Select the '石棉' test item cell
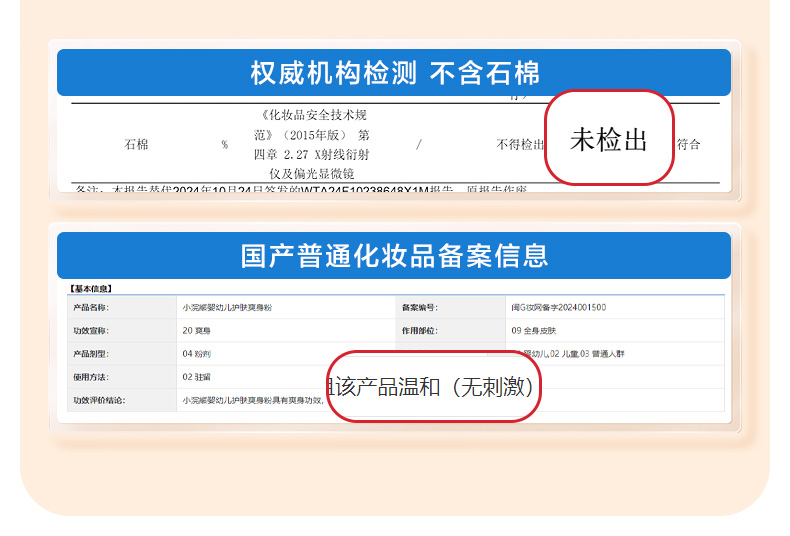The image size is (790, 536). coord(136,144)
